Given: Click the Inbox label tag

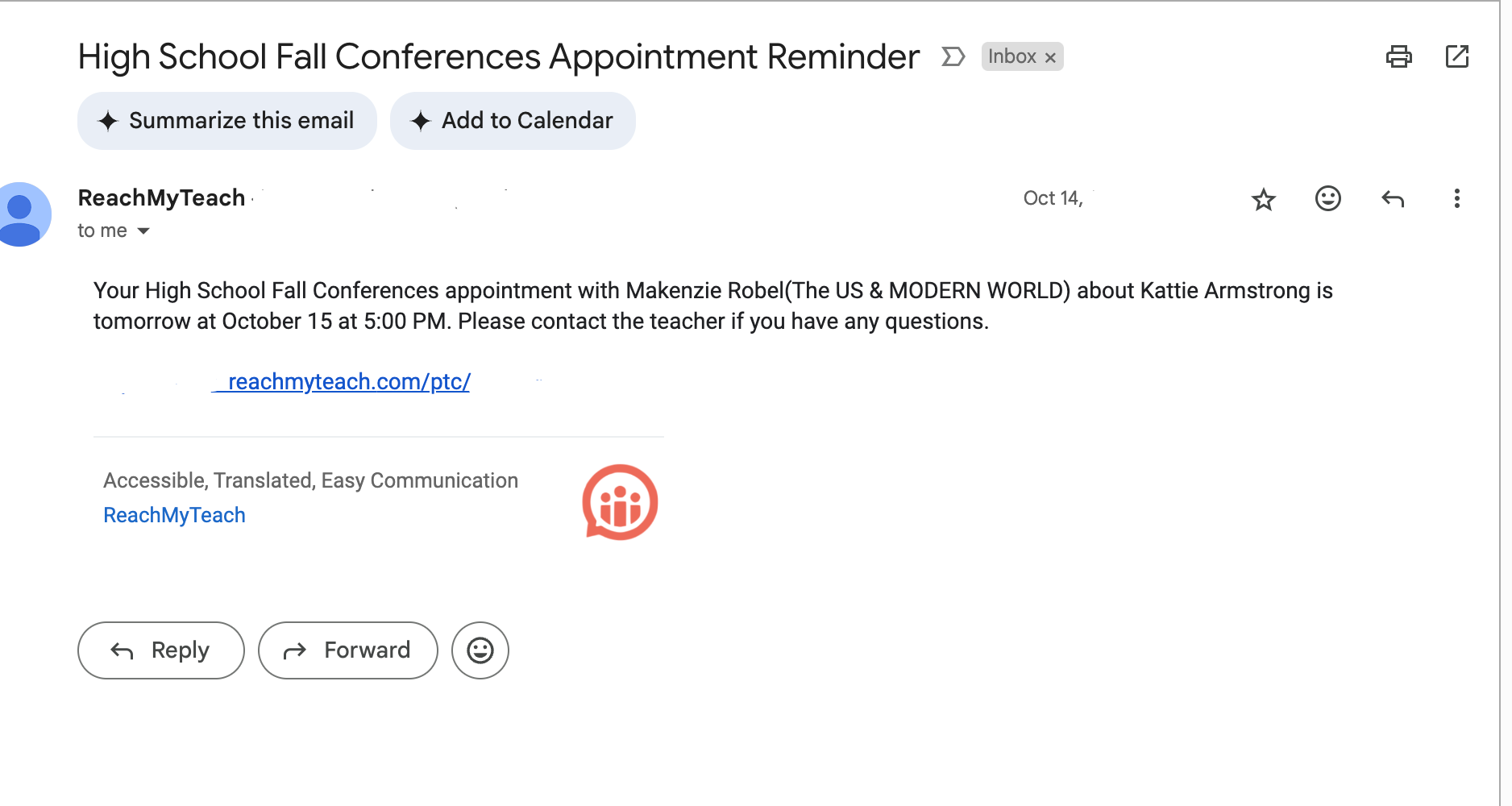Looking at the screenshot, I should pos(1014,56).
